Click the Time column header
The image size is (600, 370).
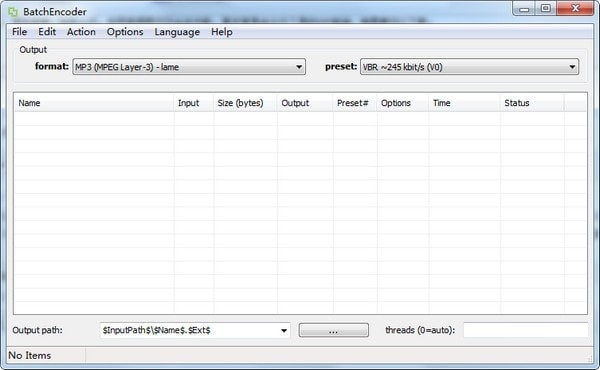(x=464, y=103)
